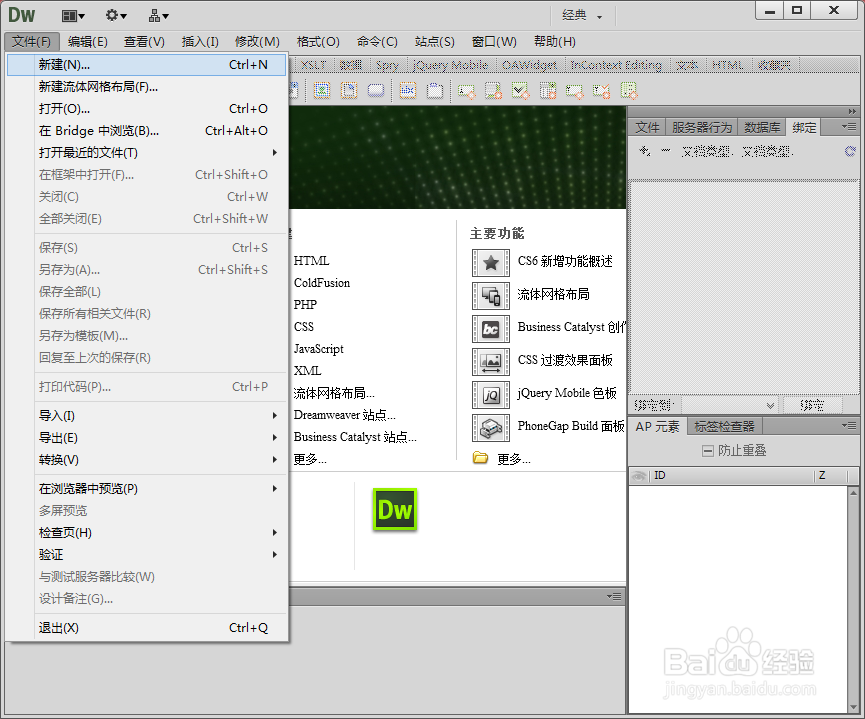This screenshot has width=865, height=719.
Task: Click the Business Catalyst 站点... link
Action: 355,436
